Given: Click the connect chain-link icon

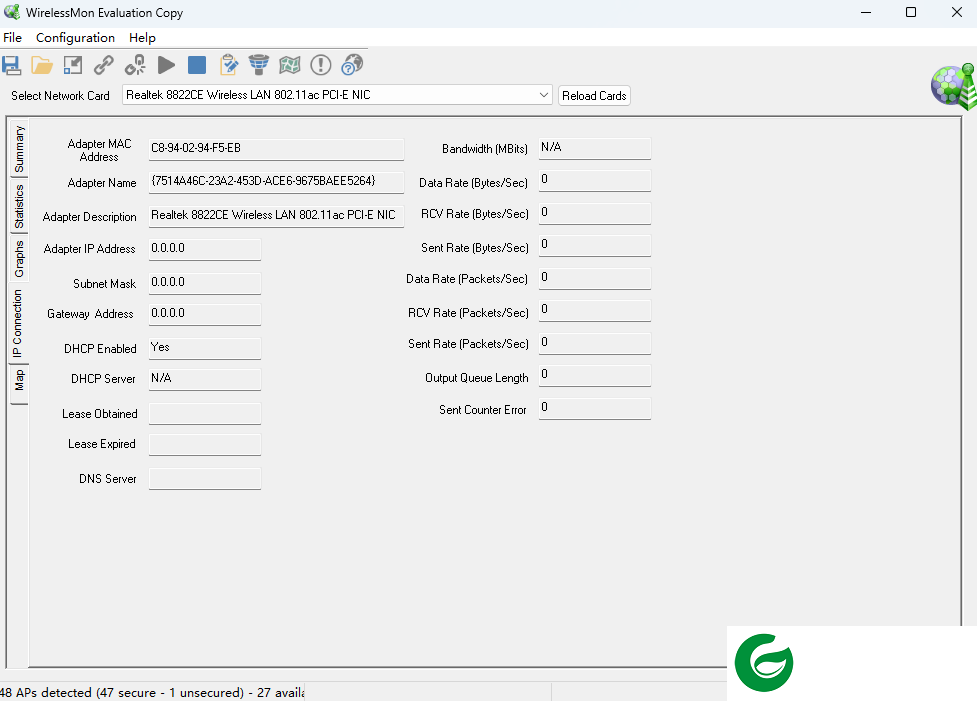Looking at the screenshot, I should point(103,65).
